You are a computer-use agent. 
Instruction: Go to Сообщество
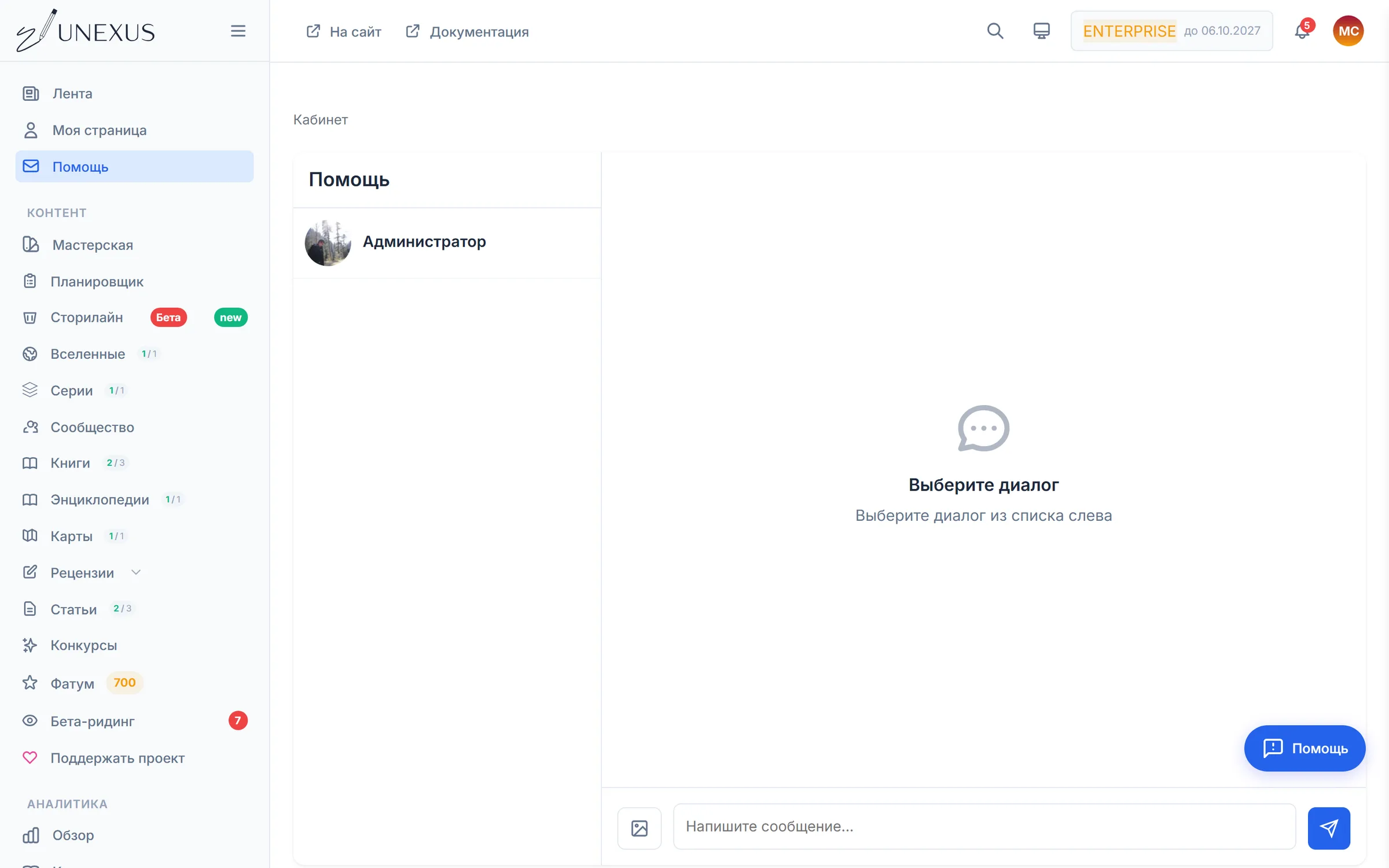pyautogui.click(x=134, y=427)
